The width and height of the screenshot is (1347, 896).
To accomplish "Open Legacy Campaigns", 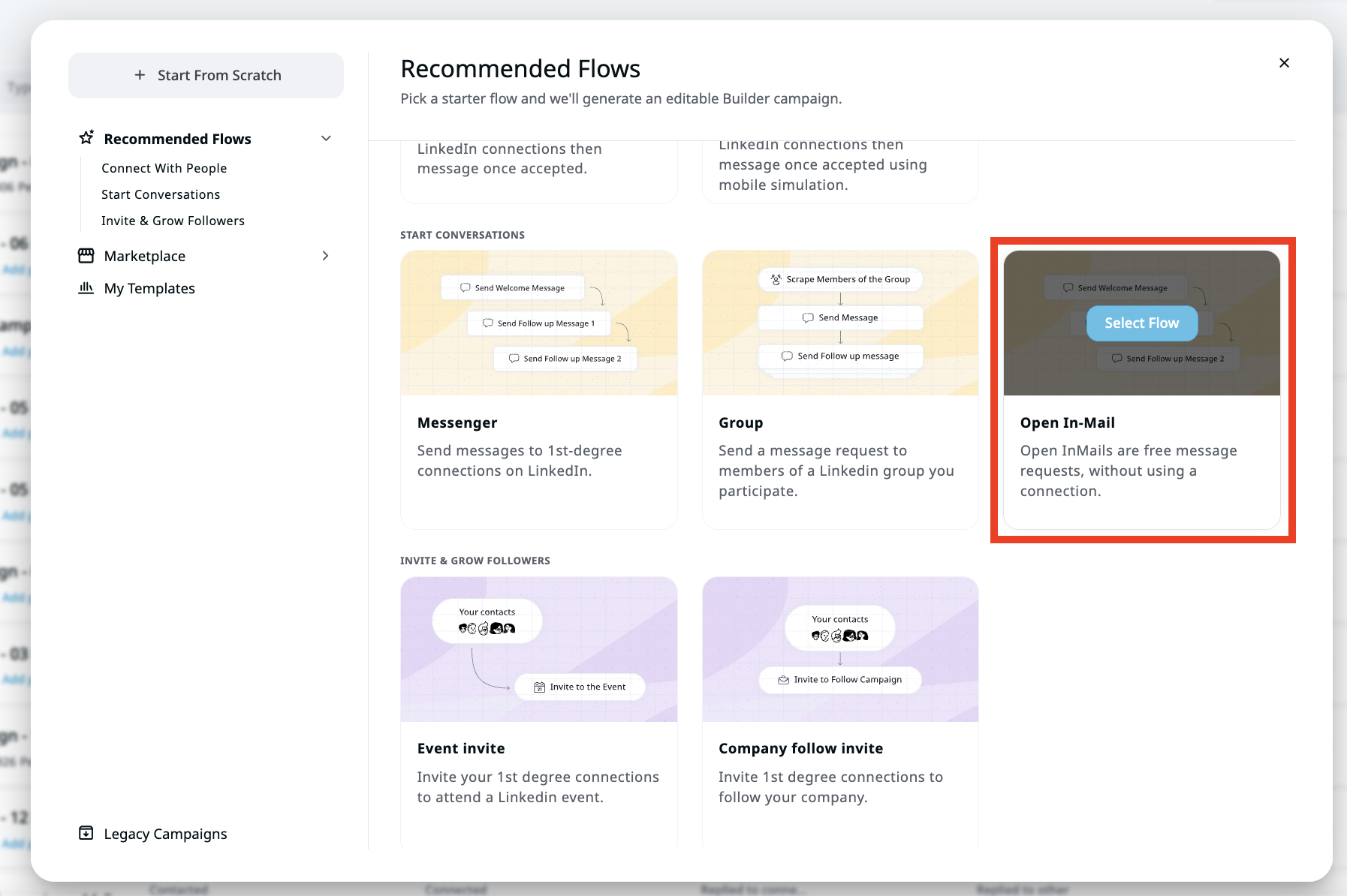I will coord(165,834).
